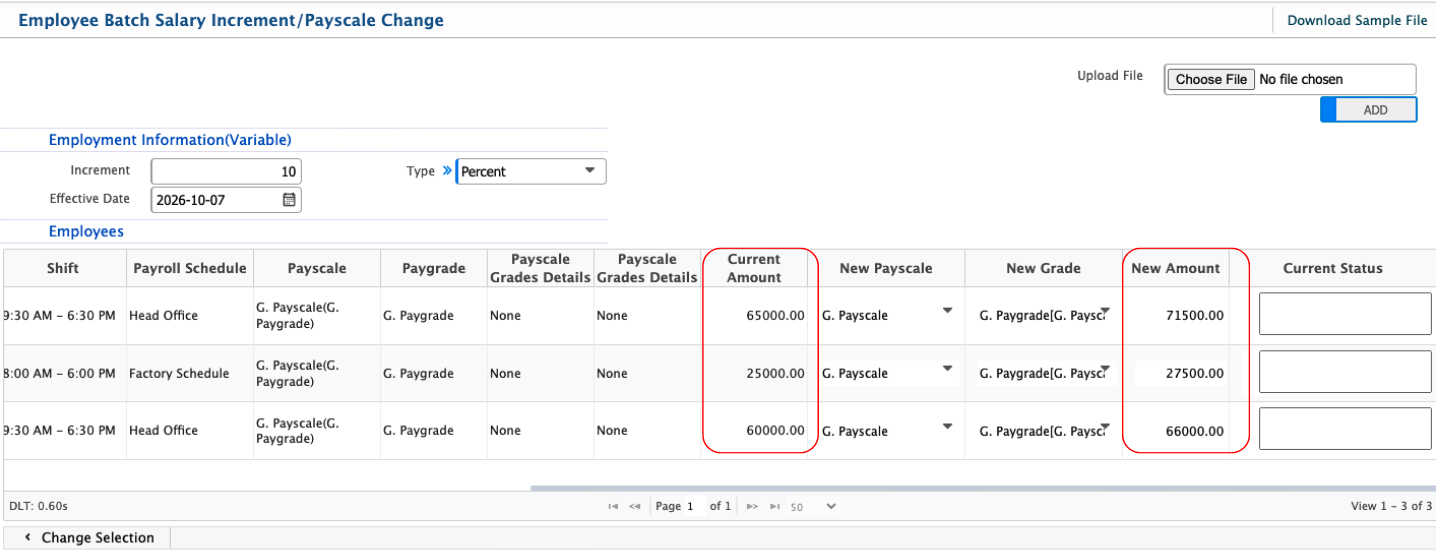Click Employment Information(Variable) section heading

coord(170,140)
